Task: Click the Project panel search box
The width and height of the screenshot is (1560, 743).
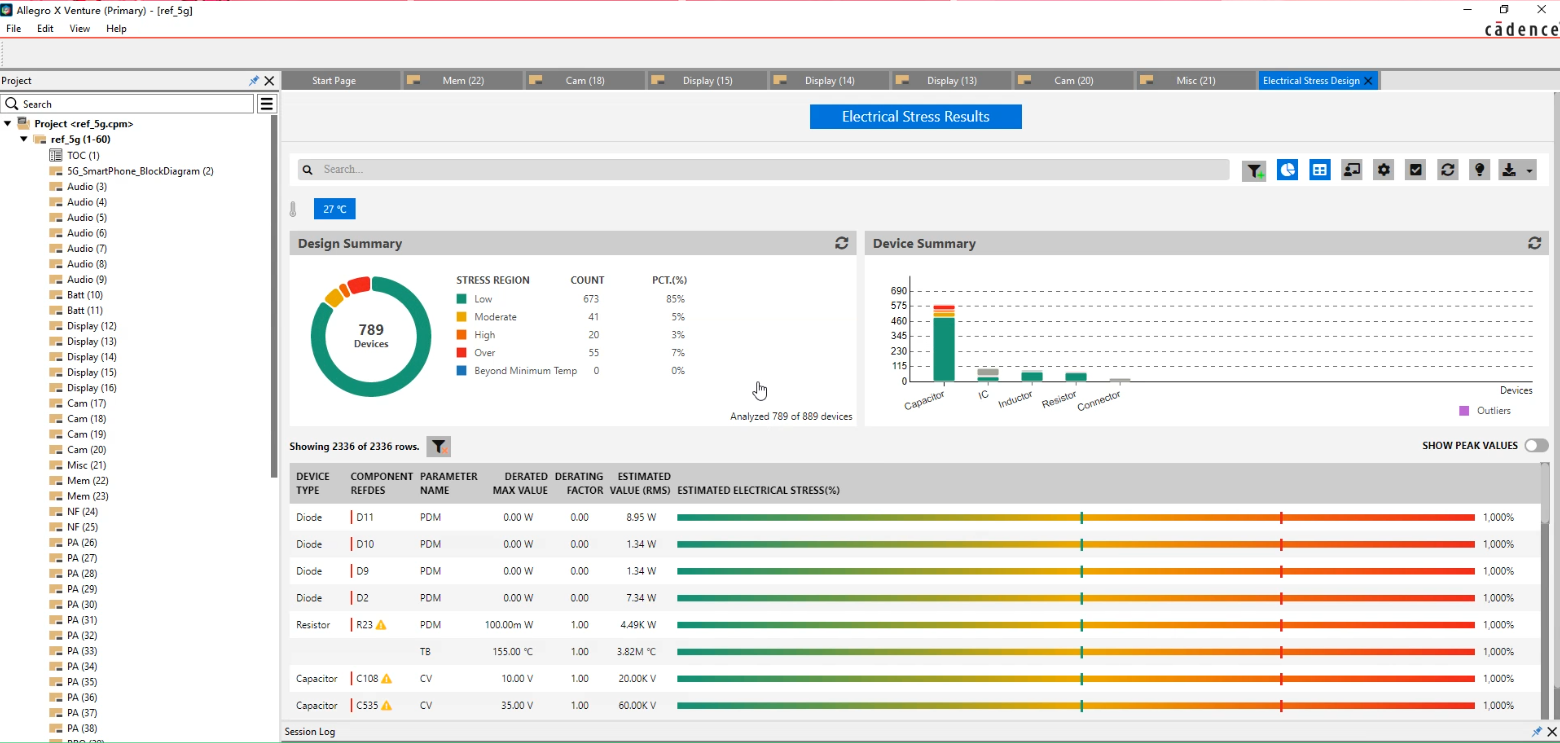Action: click(128, 104)
